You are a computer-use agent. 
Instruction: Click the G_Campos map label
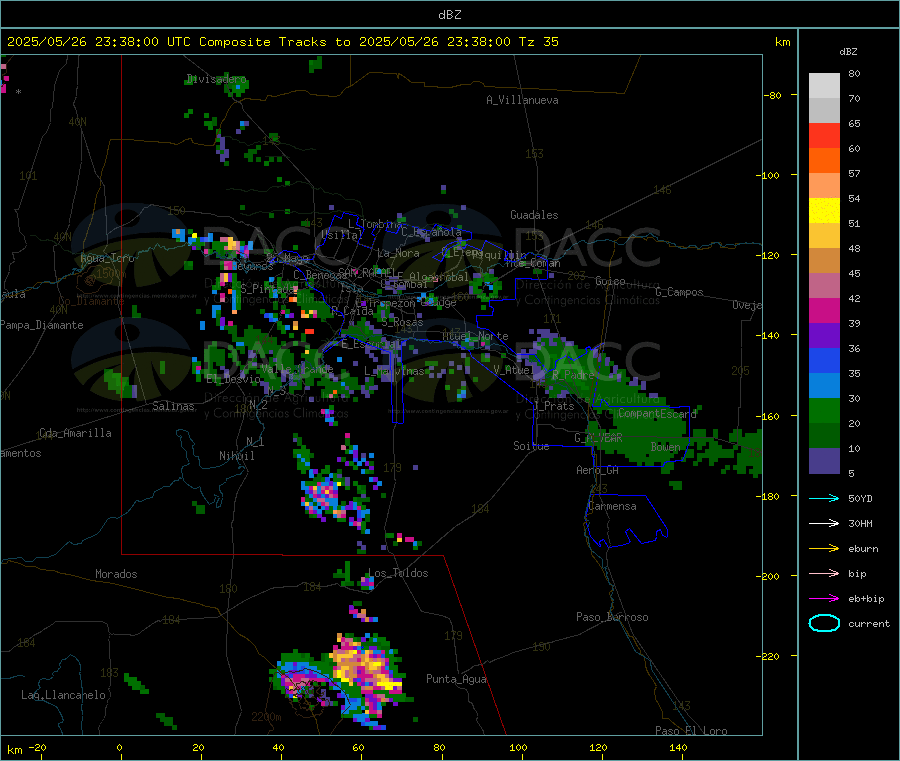click(679, 292)
